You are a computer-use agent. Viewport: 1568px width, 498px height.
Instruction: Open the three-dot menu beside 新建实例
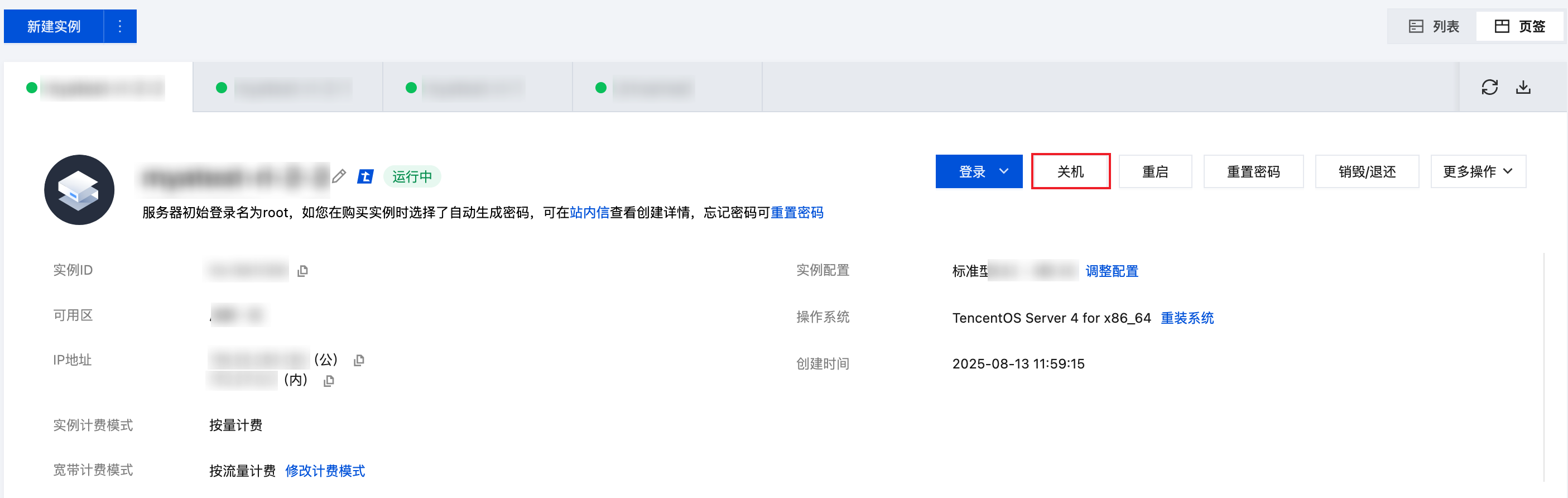tap(120, 26)
